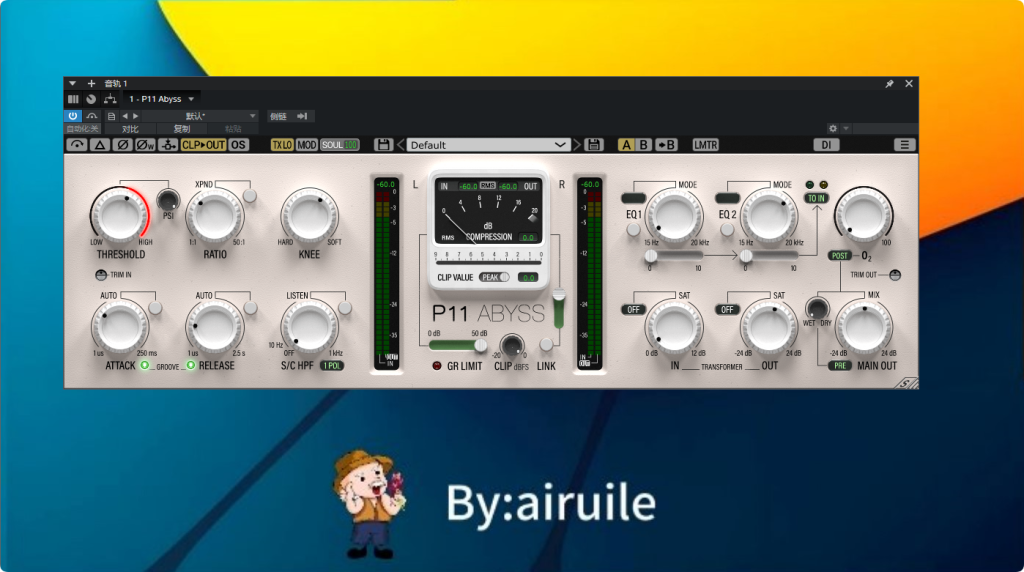Click the copy to B button
Viewport: 1024px width, 572px height.
tap(666, 145)
